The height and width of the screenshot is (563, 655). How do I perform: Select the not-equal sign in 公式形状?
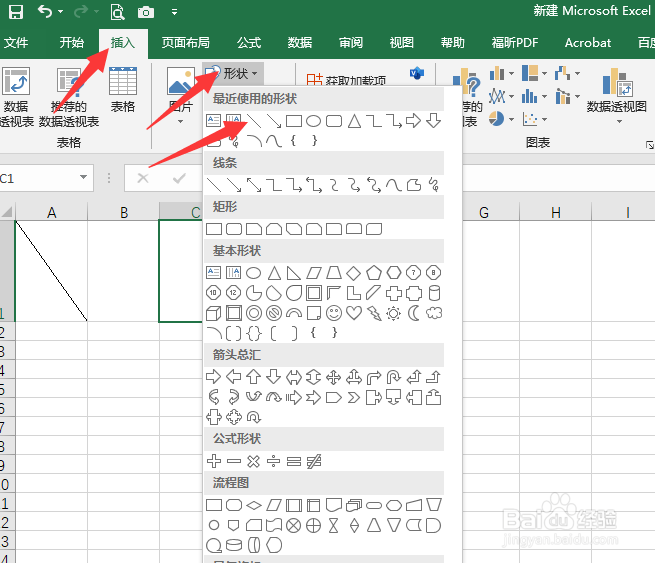click(x=314, y=461)
